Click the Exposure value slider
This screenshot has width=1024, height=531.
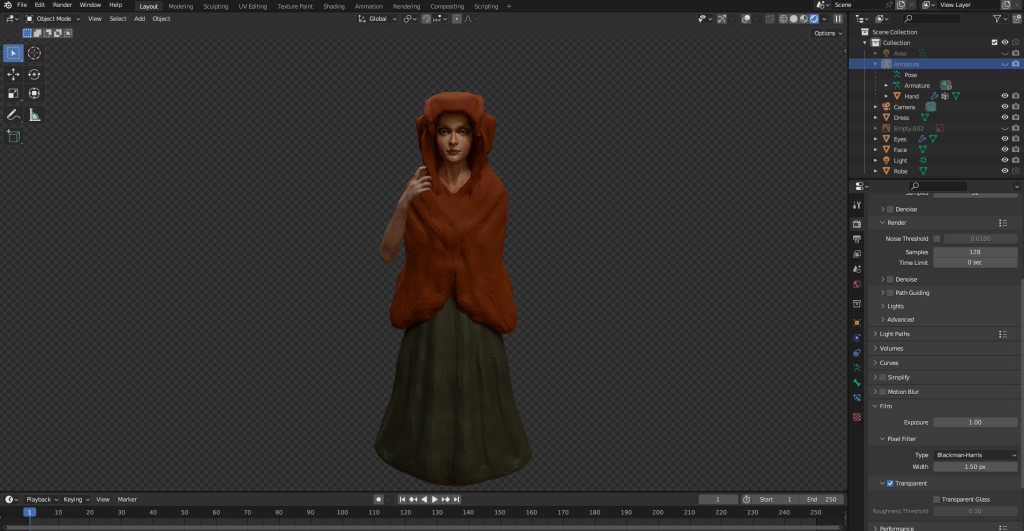pyautogui.click(x=974, y=422)
